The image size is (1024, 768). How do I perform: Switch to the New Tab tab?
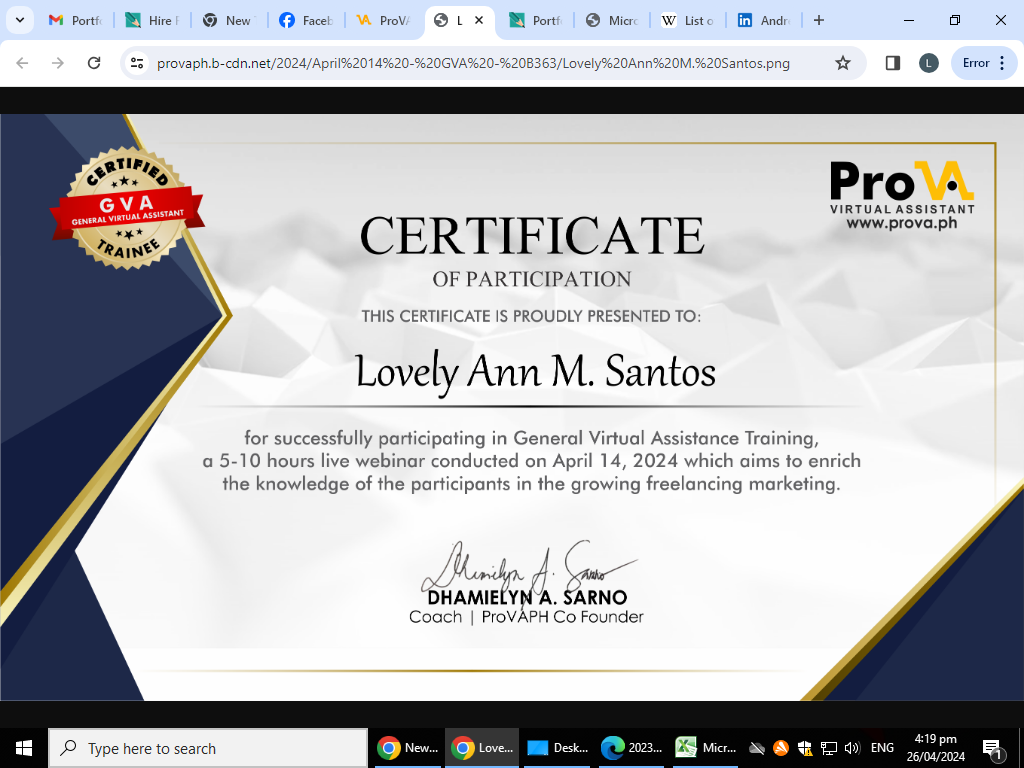229,20
